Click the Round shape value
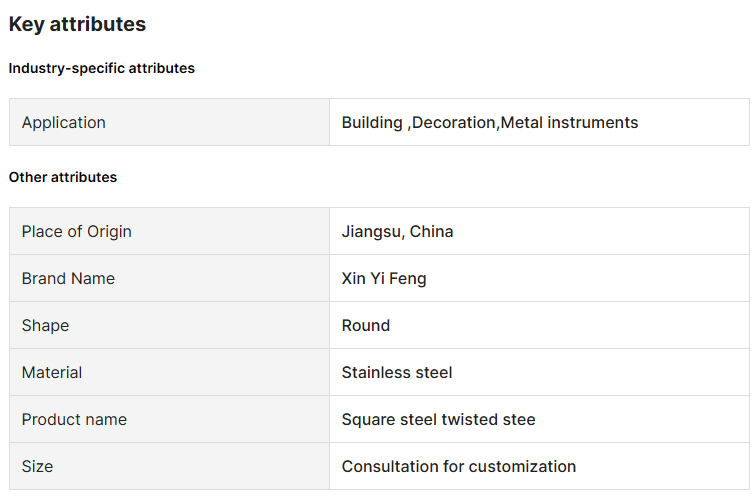The width and height of the screenshot is (755, 498). pos(366,326)
